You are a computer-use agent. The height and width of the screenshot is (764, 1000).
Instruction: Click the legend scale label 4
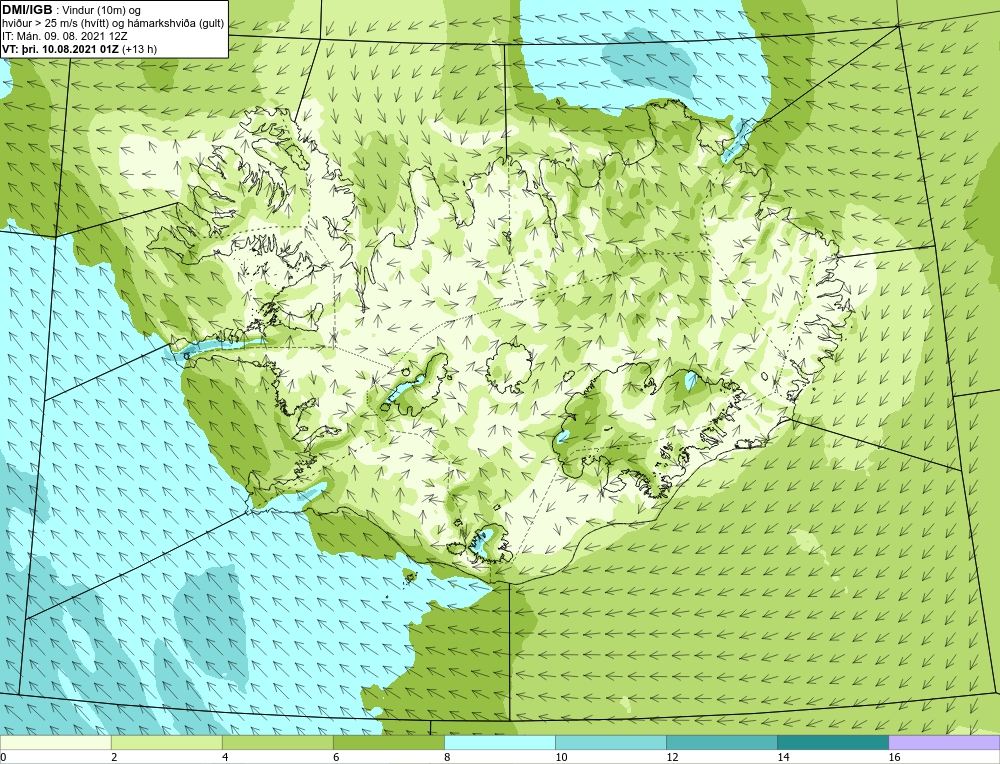click(225, 757)
